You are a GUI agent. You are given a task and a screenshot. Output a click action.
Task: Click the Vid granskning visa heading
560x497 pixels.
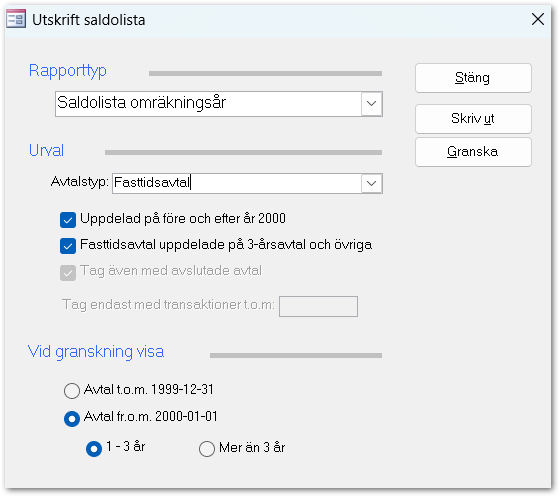96,352
